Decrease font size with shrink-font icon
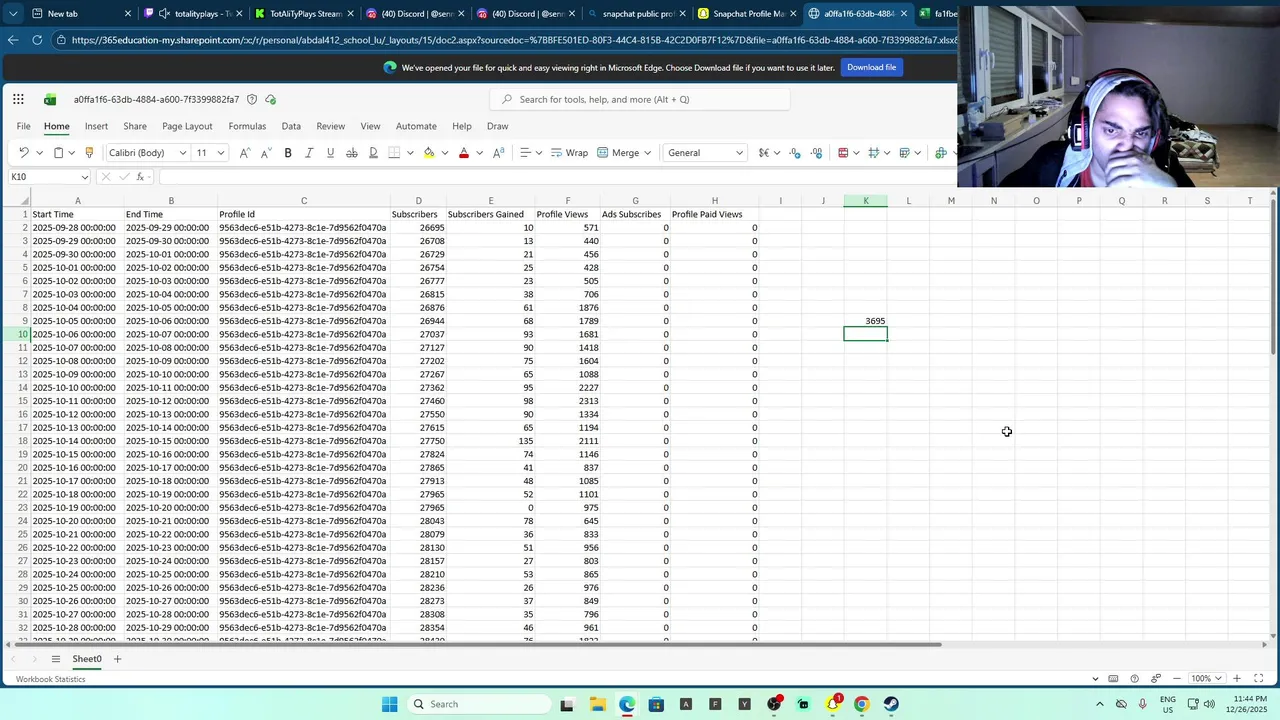Screen dimensions: 1280x720 tap(265, 153)
